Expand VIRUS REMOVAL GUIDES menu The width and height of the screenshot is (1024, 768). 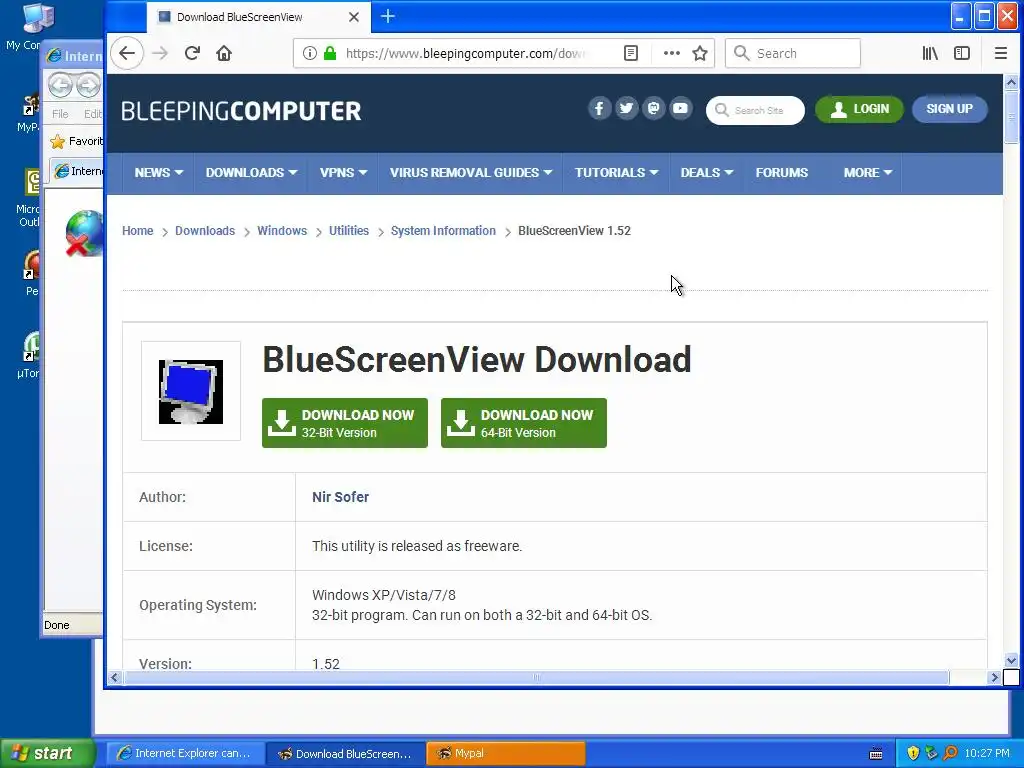click(x=471, y=173)
